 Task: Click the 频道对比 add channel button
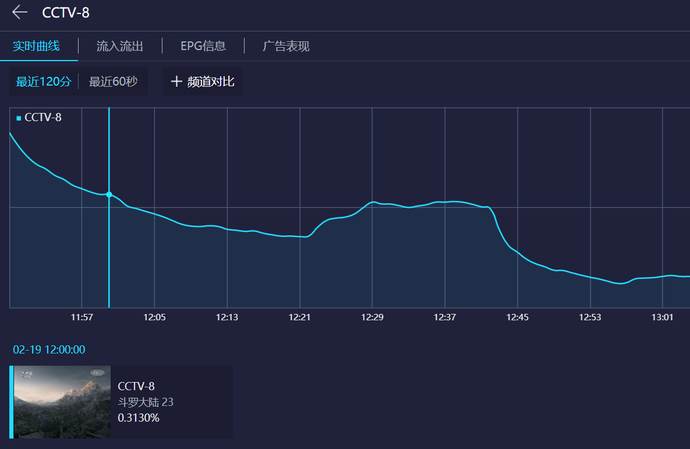point(203,81)
